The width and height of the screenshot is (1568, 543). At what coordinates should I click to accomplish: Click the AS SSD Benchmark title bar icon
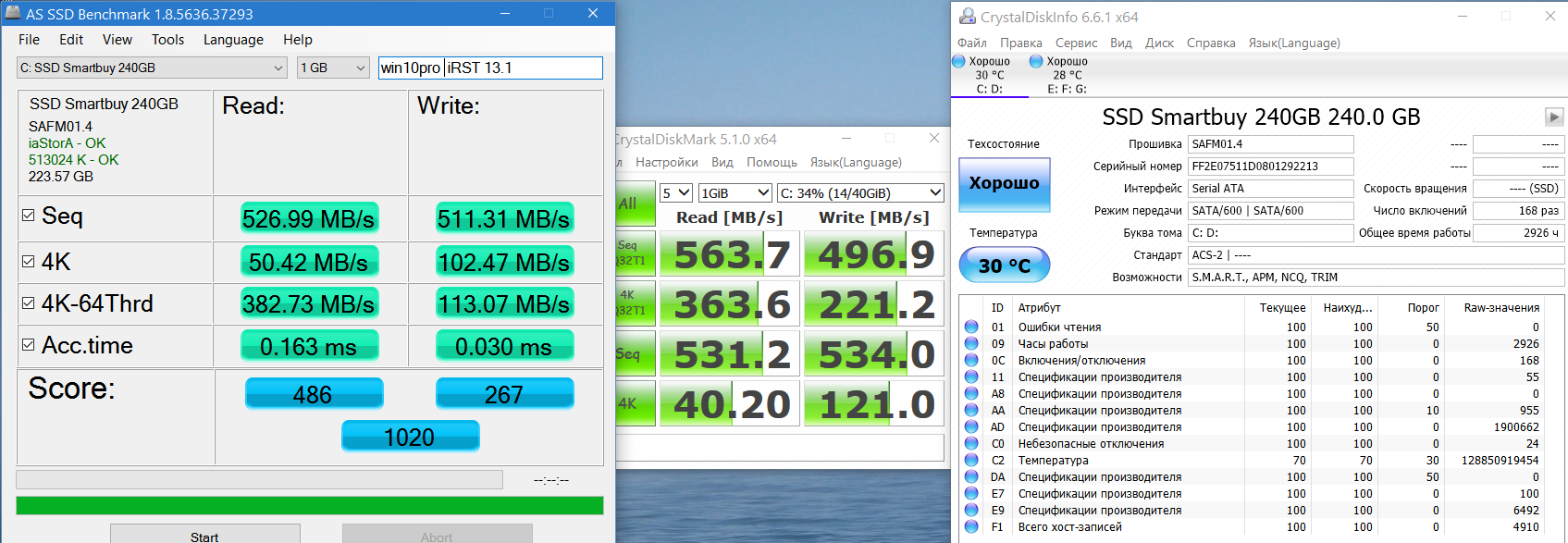(13, 13)
